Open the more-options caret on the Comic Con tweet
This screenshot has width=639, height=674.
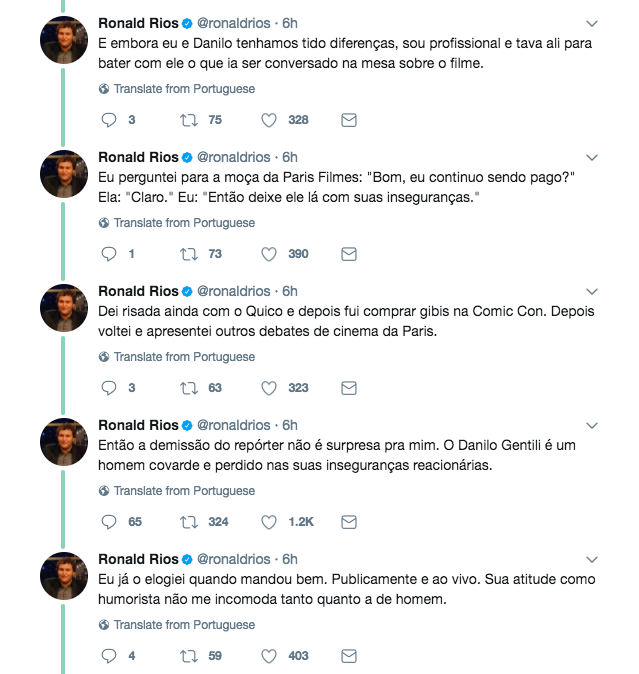pos(591,291)
